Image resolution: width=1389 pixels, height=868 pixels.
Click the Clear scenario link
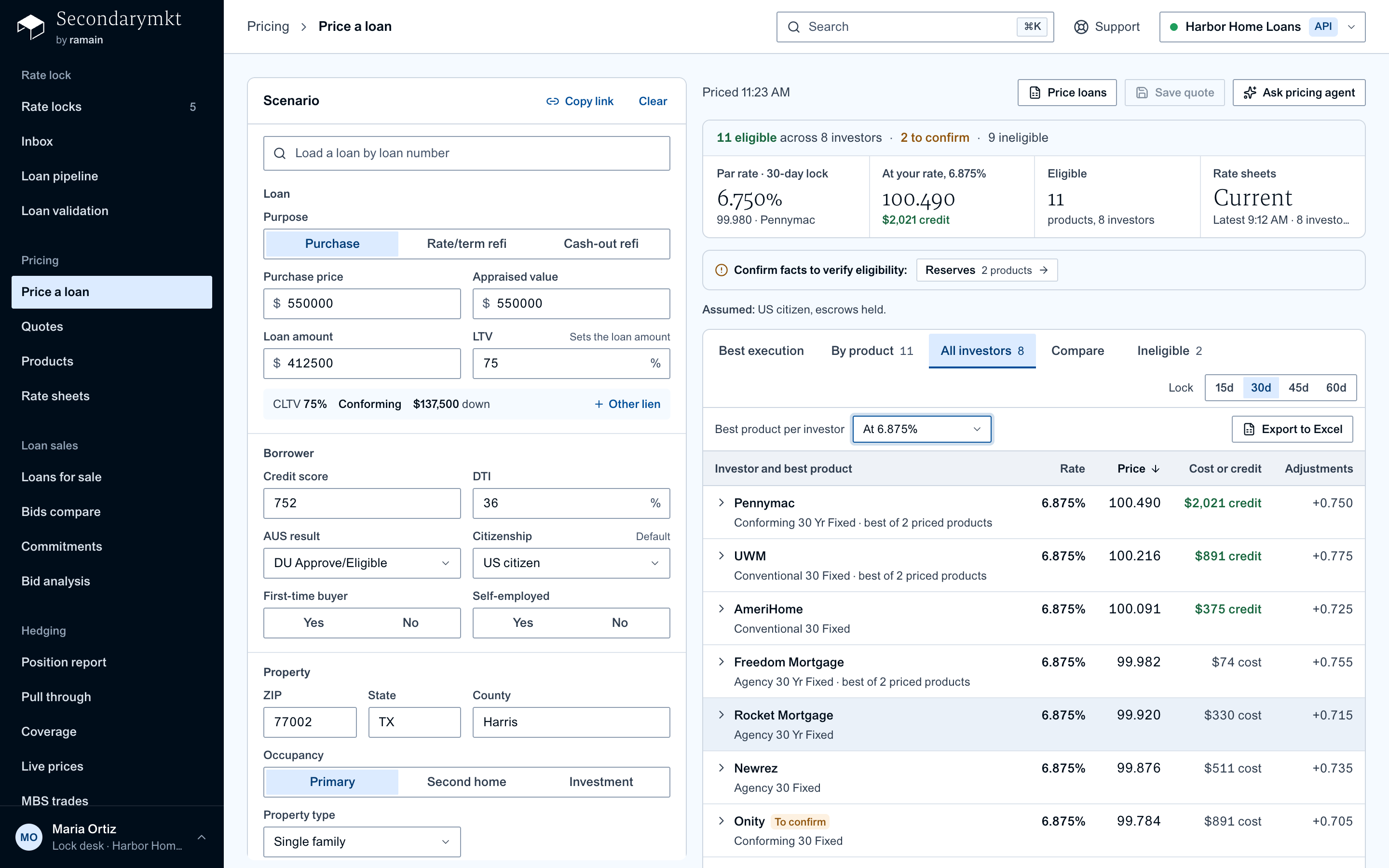tap(653, 101)
